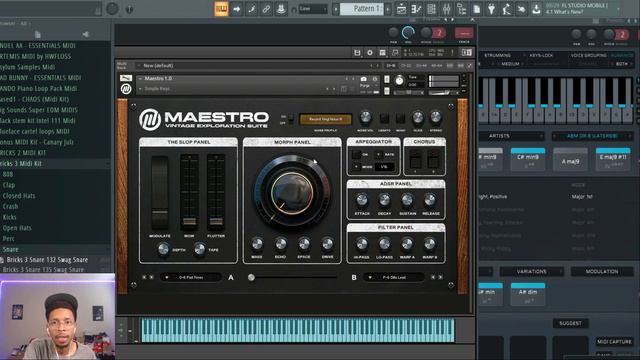
Task: Click the speaker icon in the browser header
Action: click(x=85, y=34)
